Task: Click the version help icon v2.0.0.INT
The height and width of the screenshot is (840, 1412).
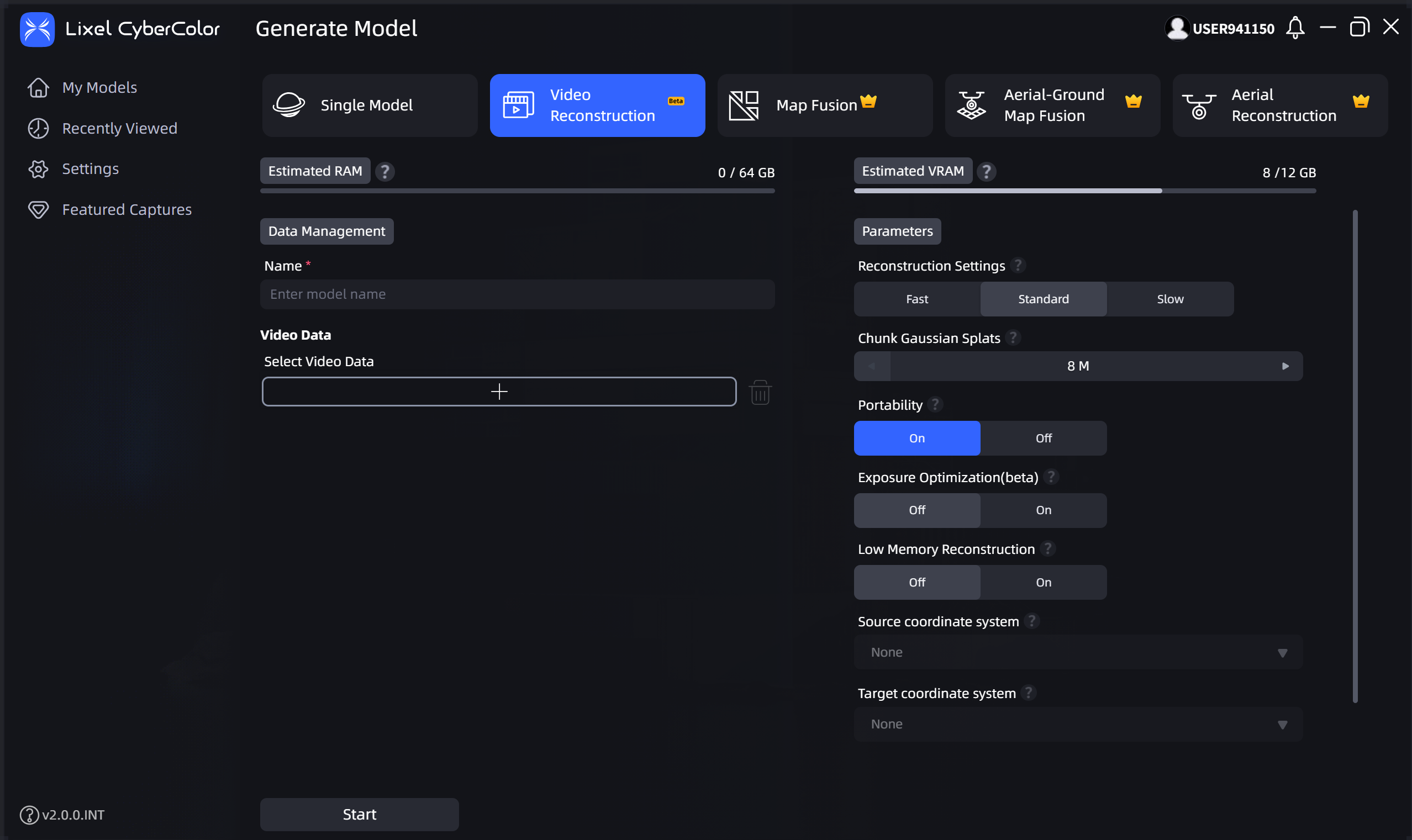Action: pos(29,815)
